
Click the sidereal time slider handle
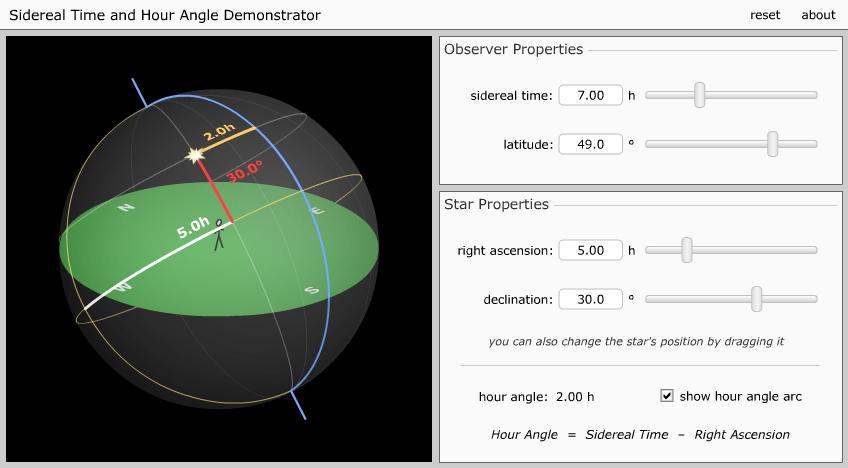point(700,95)
